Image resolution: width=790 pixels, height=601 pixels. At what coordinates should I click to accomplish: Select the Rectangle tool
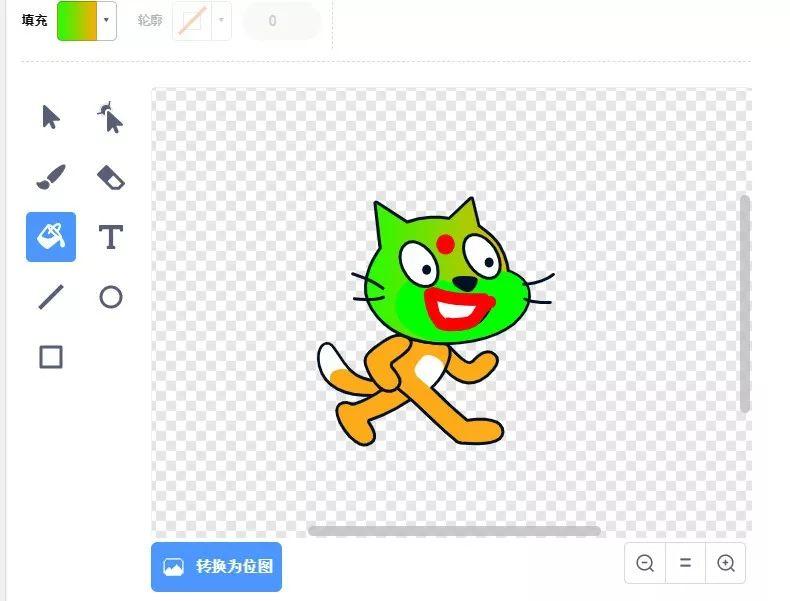[51, 357]
